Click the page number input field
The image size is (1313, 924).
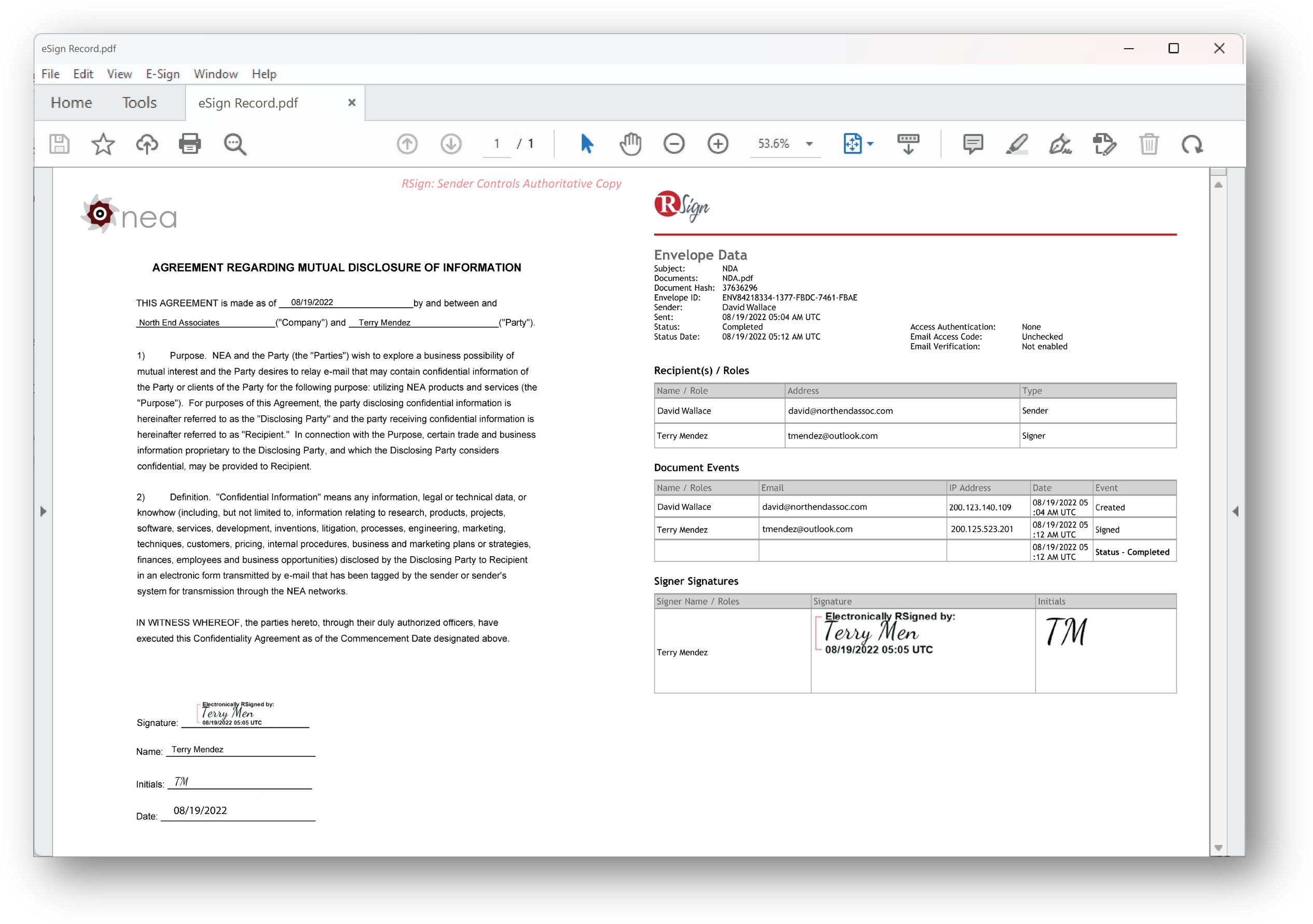(x=496, y=144)
